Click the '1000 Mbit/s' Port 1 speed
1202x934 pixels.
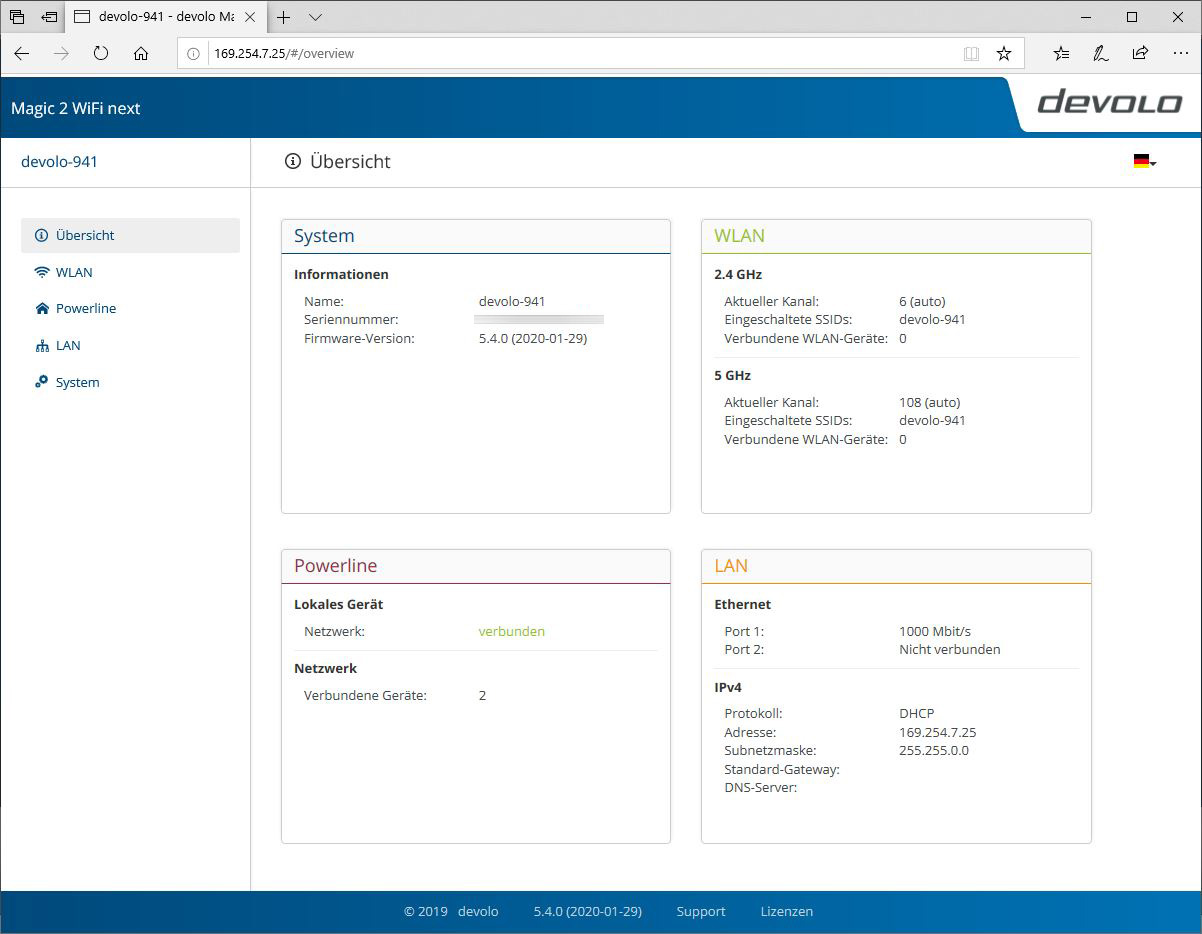click(x=935, y=631)
